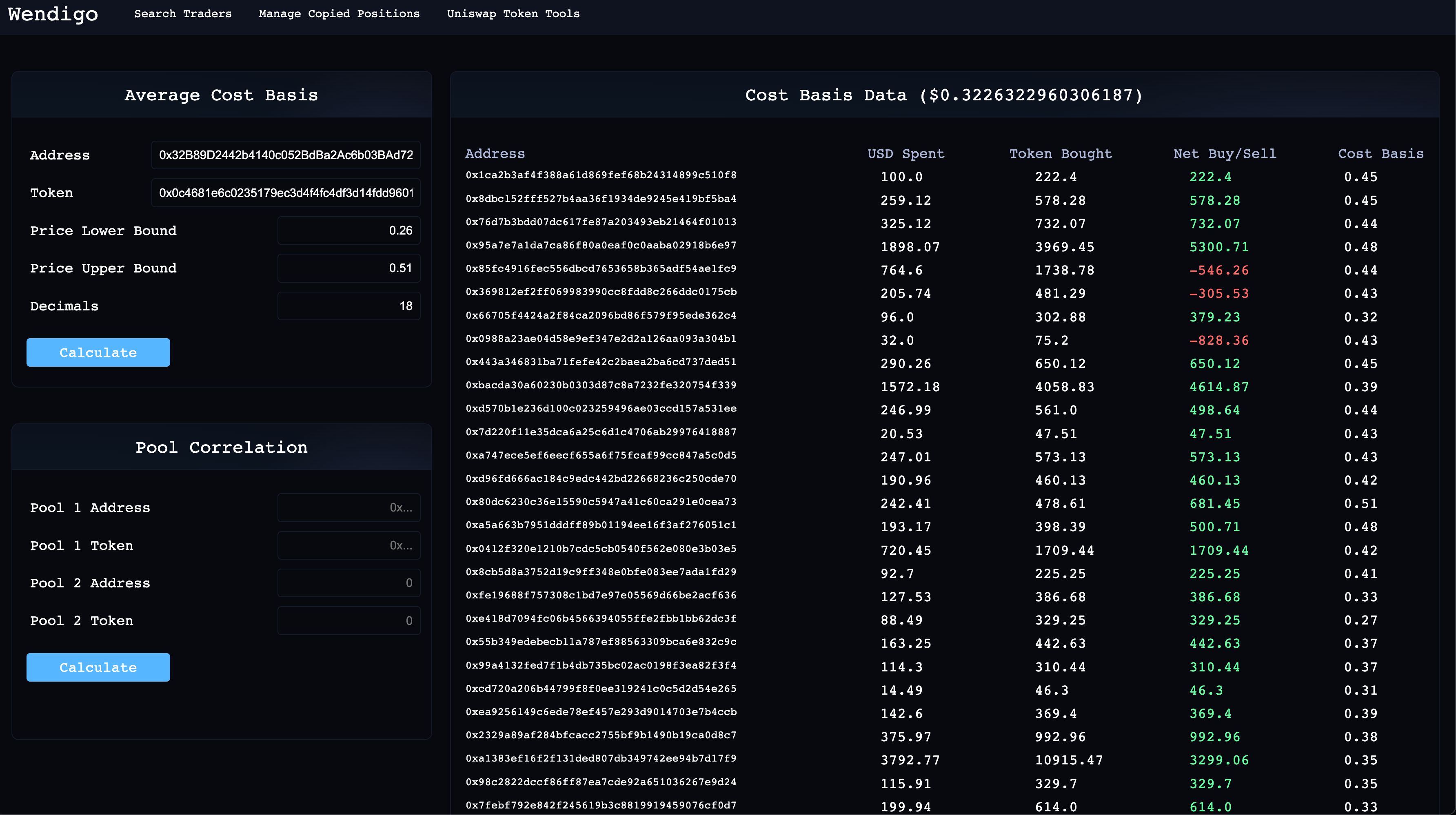Click the Token Bought column header
The image size is (1456, 815).
point(1060,154)
